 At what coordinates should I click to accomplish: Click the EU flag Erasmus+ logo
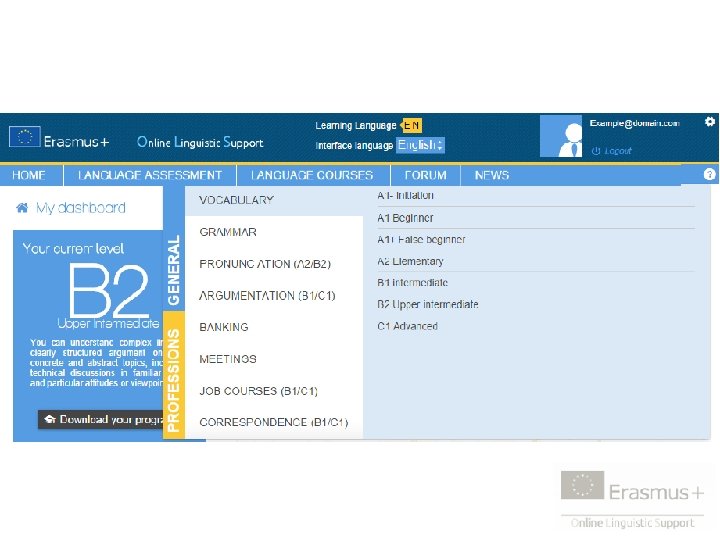pos(59,138)
